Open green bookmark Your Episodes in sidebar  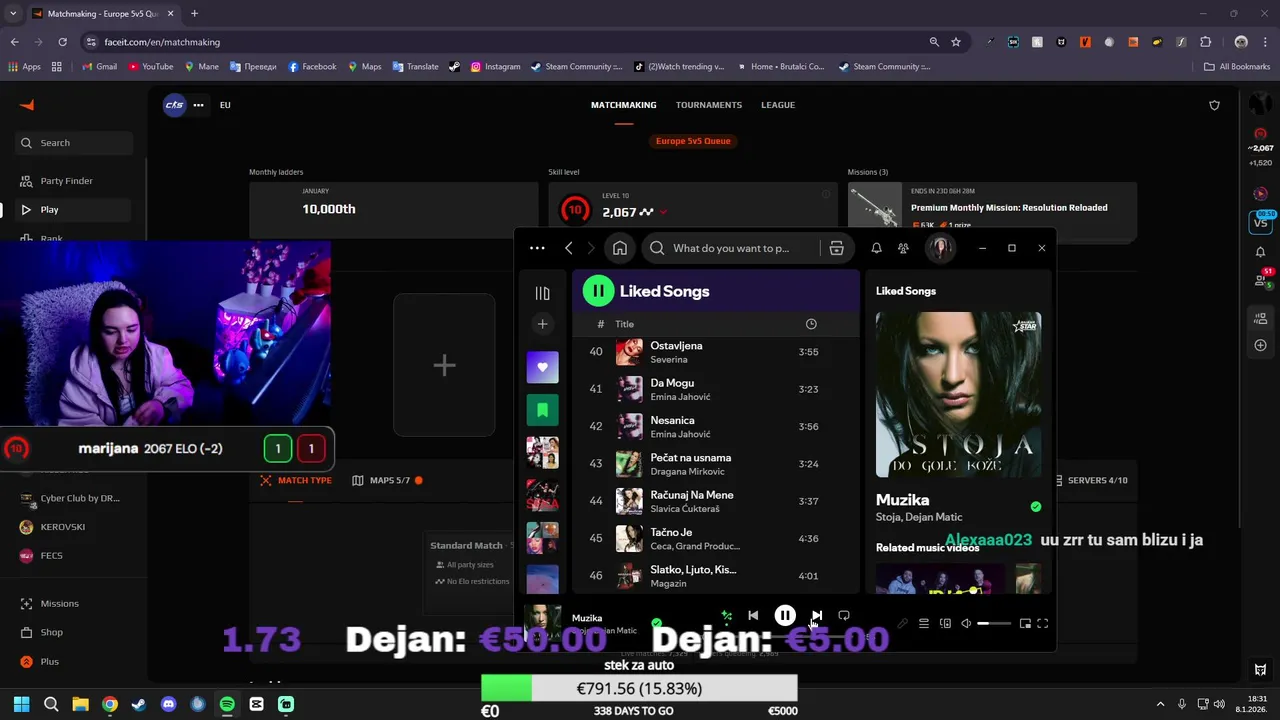point(543,410)
